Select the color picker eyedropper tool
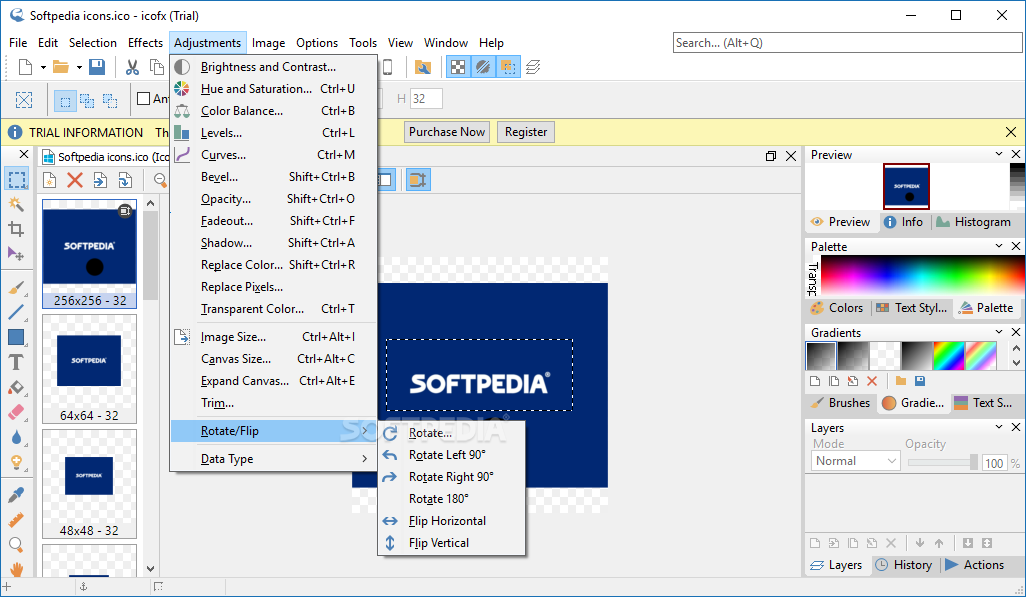The image size is (1026, 597). tap(16, 495)
